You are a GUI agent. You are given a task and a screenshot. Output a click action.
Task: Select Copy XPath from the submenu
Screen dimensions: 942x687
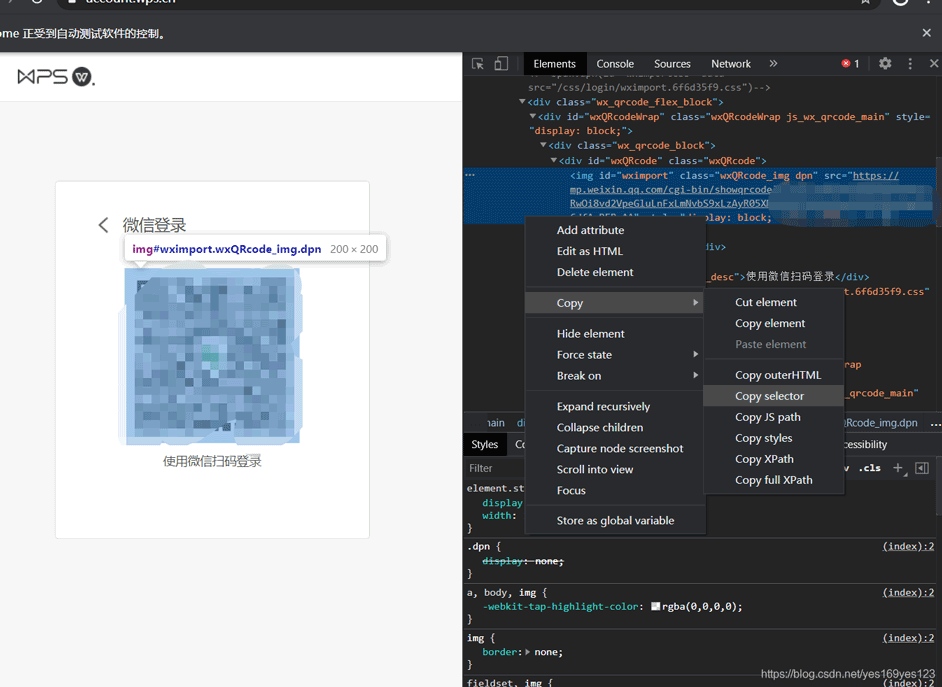click(764, 459)
